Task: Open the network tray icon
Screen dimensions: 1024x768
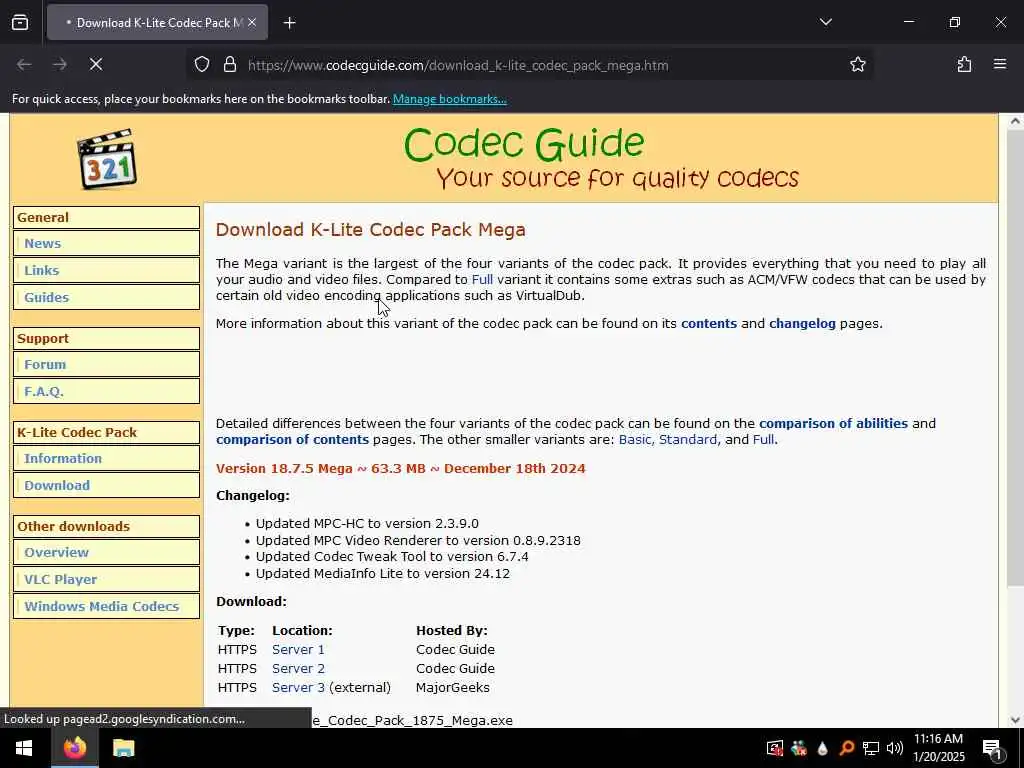Action: 871,748
